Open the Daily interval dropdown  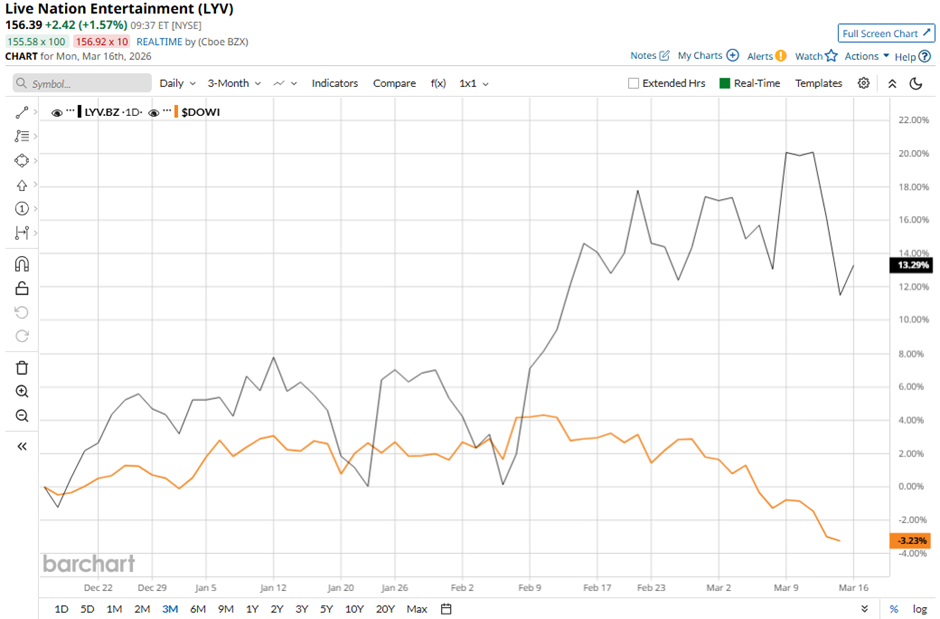click(177, 83)
